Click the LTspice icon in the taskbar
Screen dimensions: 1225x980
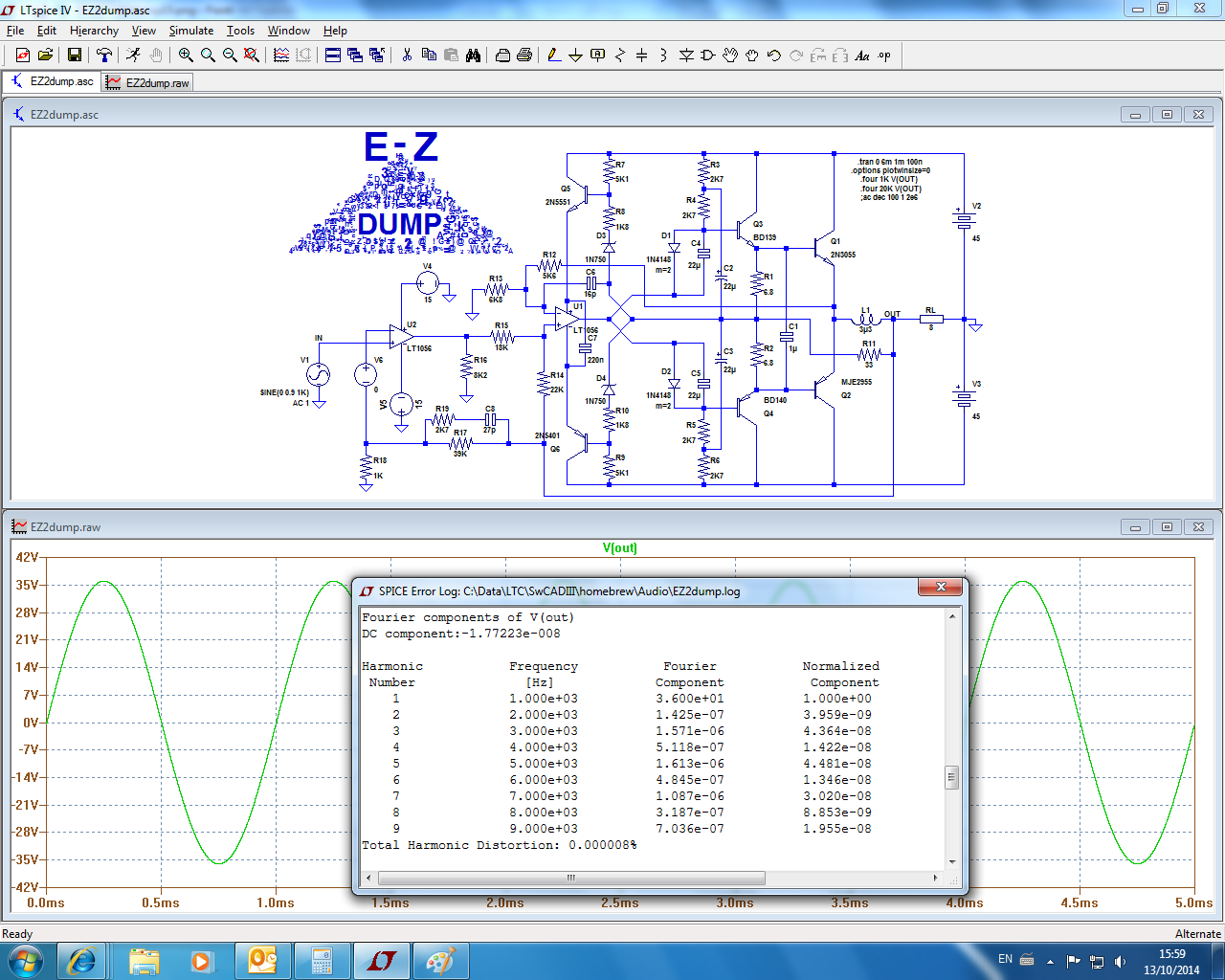coord(383,961)
